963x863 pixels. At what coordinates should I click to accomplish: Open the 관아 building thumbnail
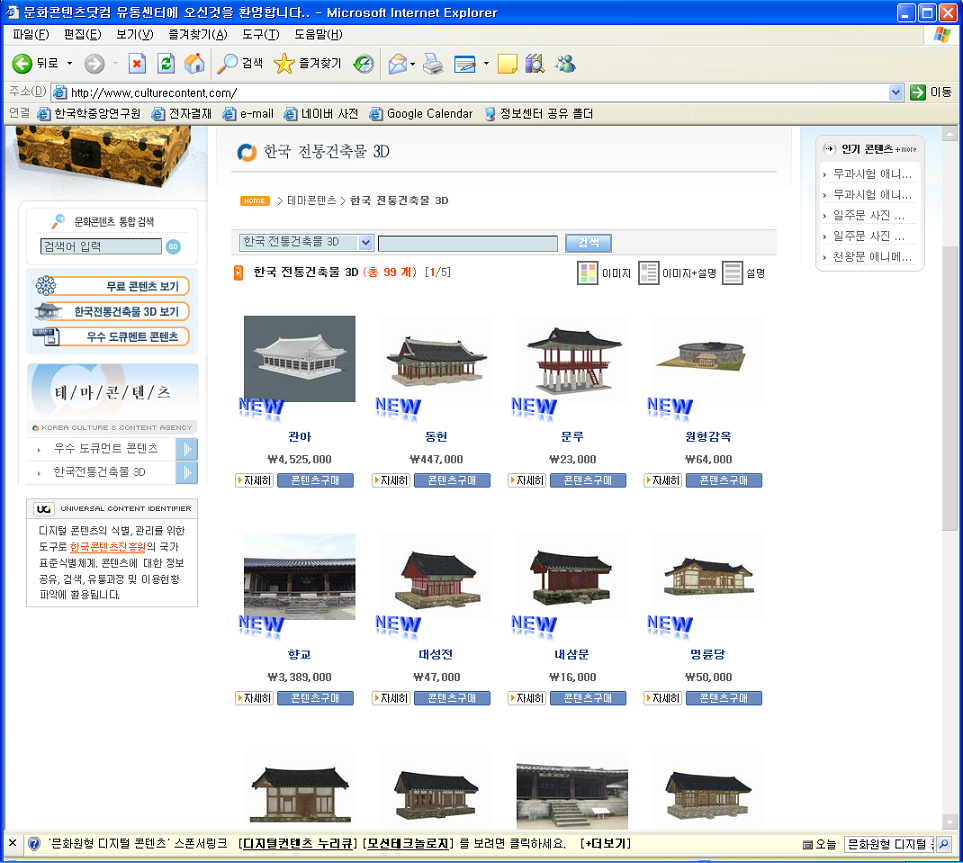[x=300, y=359]
